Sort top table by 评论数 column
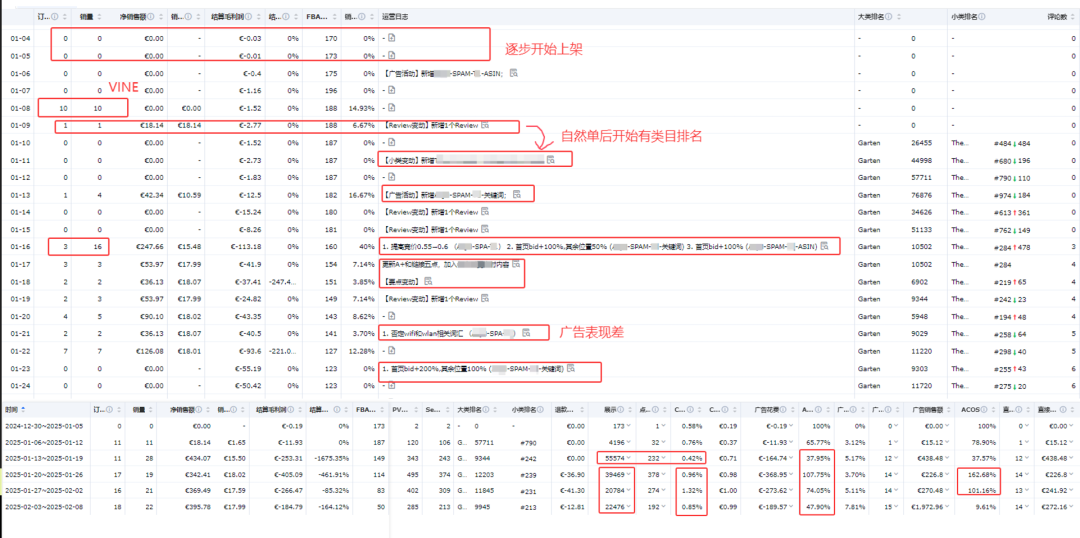This screenshot has height=538, width=1080. [1073, 16]
